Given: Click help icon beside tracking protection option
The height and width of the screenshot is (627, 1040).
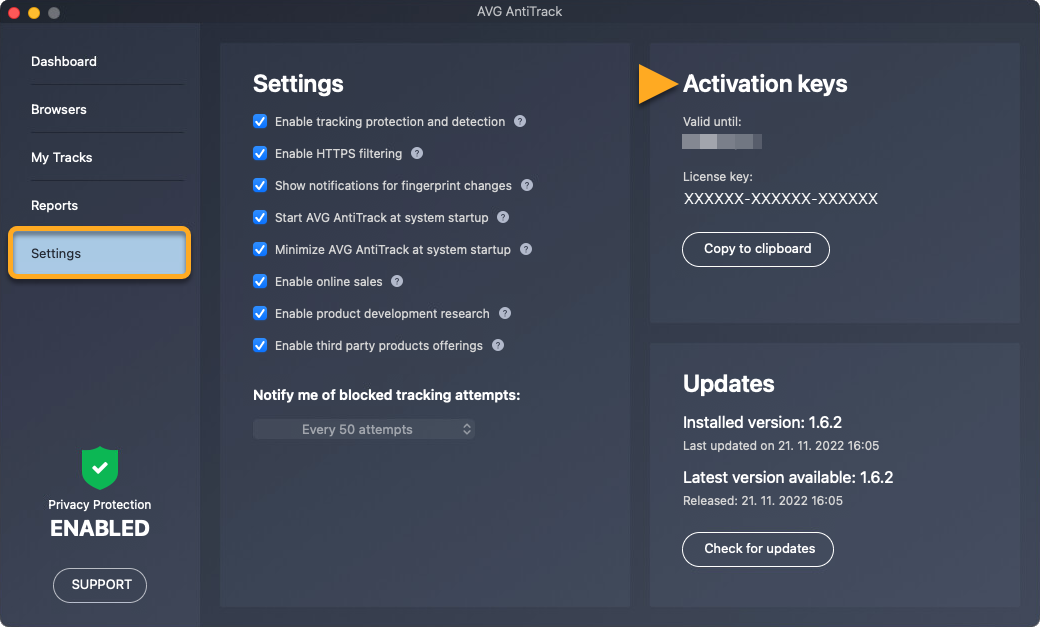Looking at the screenshot, I should [520, 121].
